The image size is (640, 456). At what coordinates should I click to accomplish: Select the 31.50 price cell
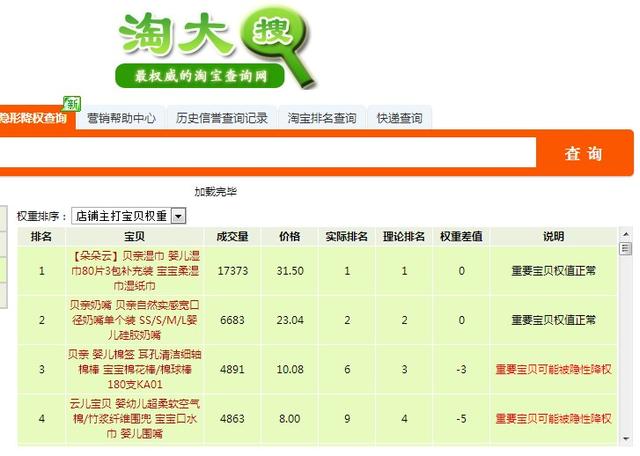pos(290,271)
